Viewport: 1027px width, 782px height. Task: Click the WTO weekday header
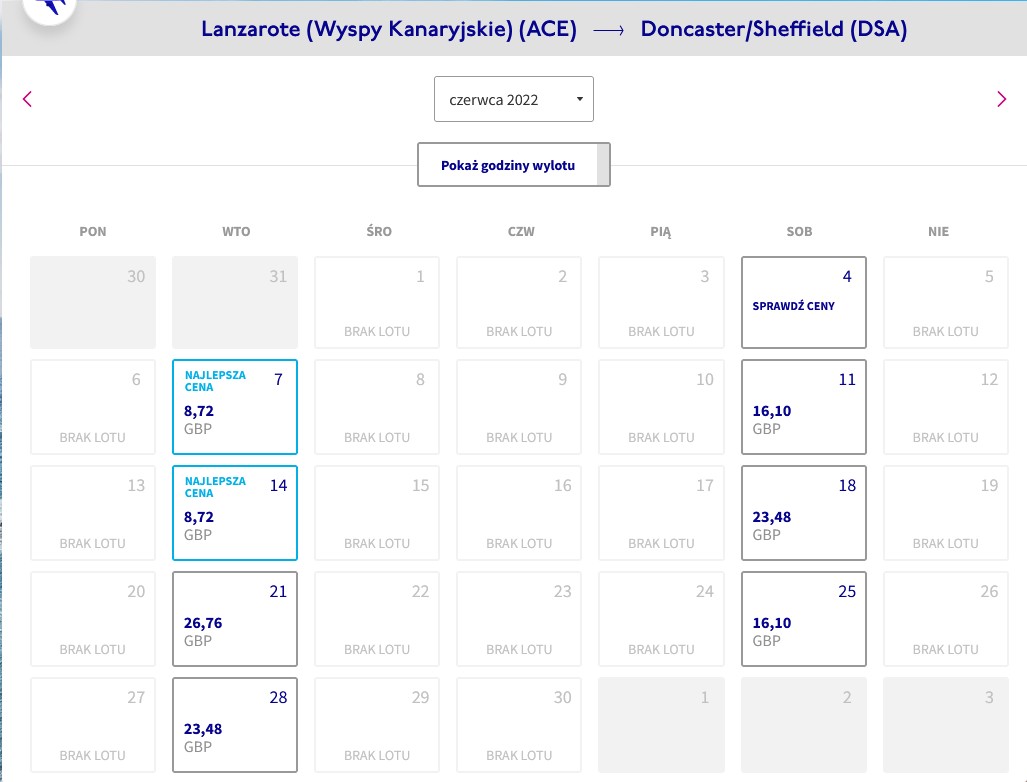point(236,231)
